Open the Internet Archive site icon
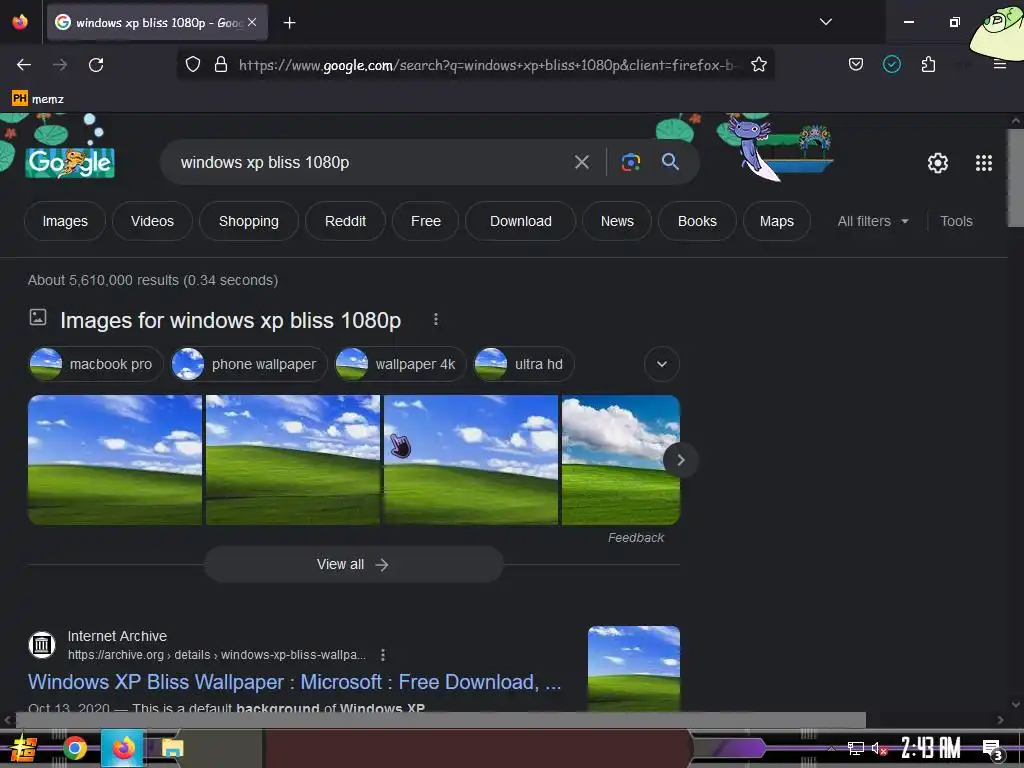Screen dimensions: 1024x768 point(42,645)
